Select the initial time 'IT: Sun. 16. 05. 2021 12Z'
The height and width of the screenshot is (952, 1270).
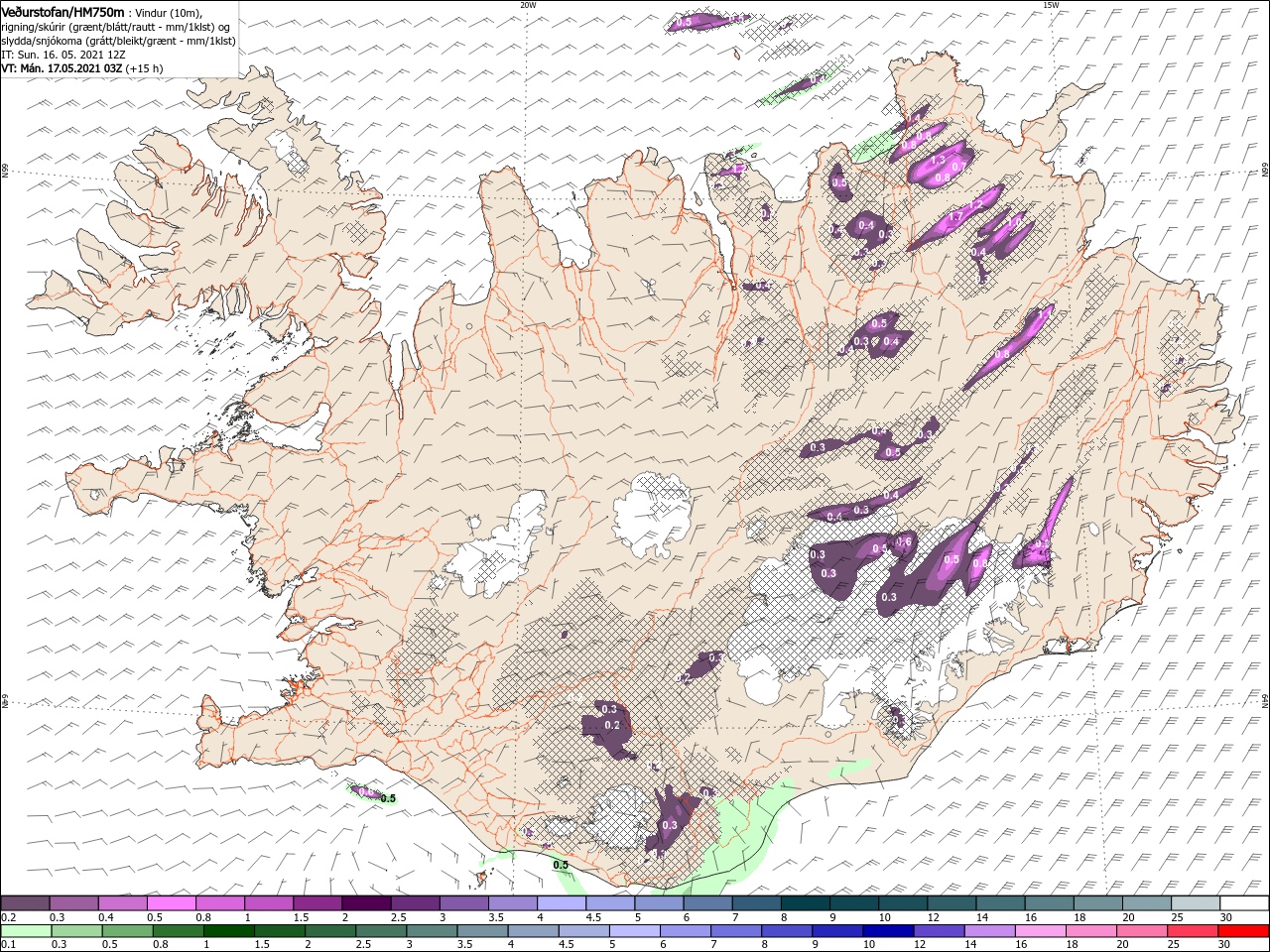65,55
